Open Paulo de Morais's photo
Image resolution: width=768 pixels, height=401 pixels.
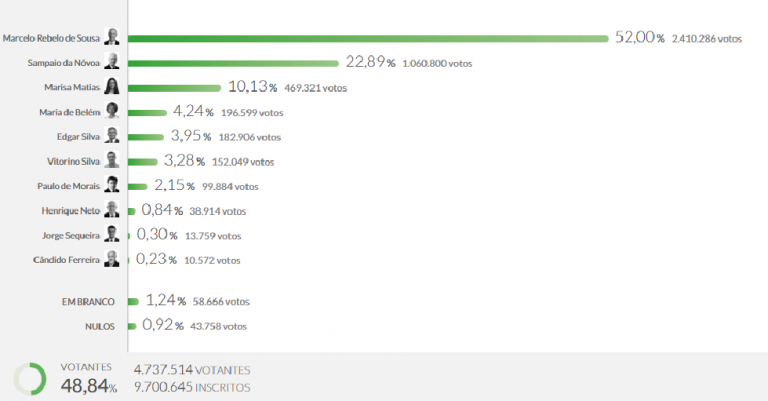[113, 185]
